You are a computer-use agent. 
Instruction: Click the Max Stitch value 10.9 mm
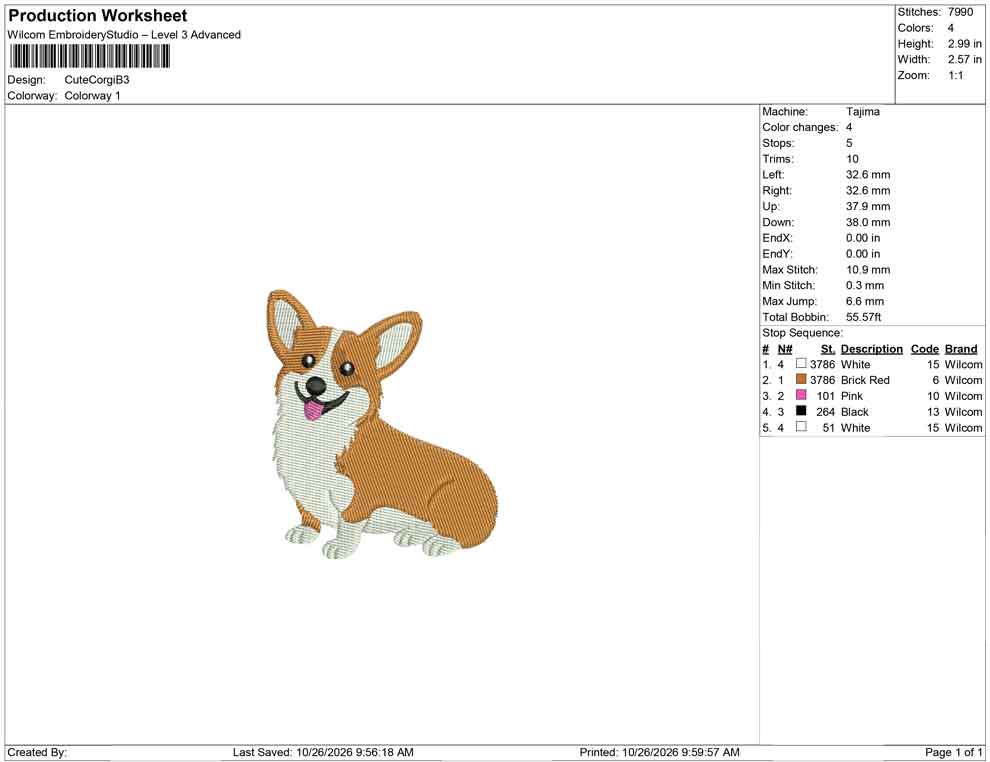click(868, 270)
